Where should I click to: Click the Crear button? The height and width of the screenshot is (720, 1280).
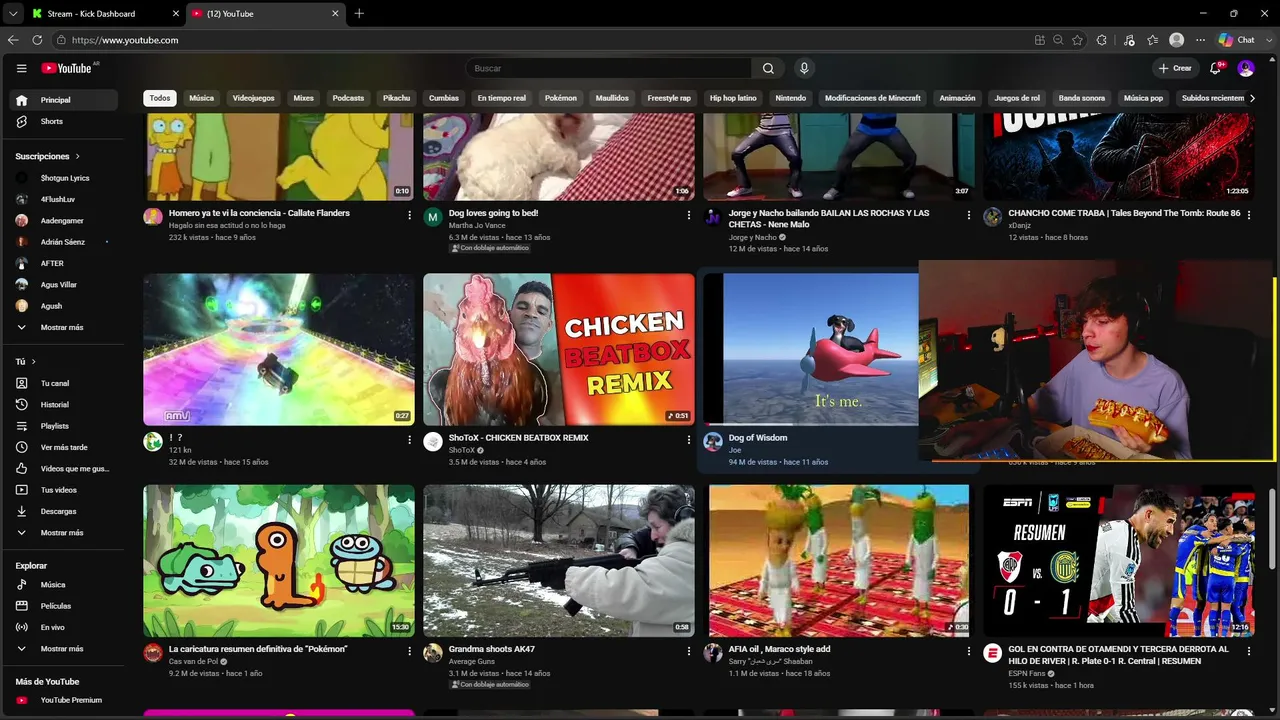(1175, 68)
